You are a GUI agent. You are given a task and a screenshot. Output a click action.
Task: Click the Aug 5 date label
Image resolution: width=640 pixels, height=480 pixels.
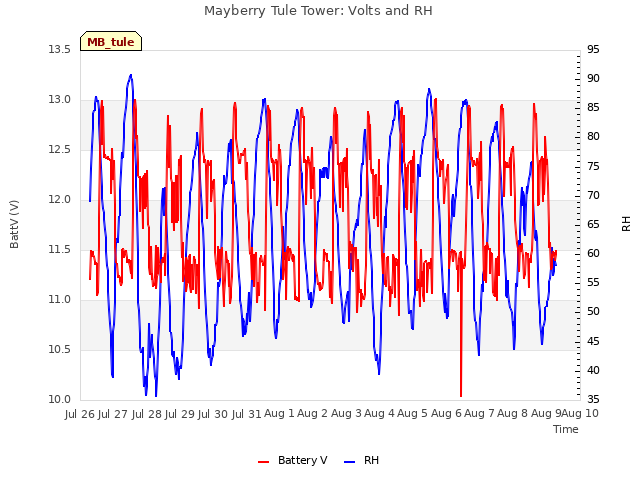tap(413, 413)
